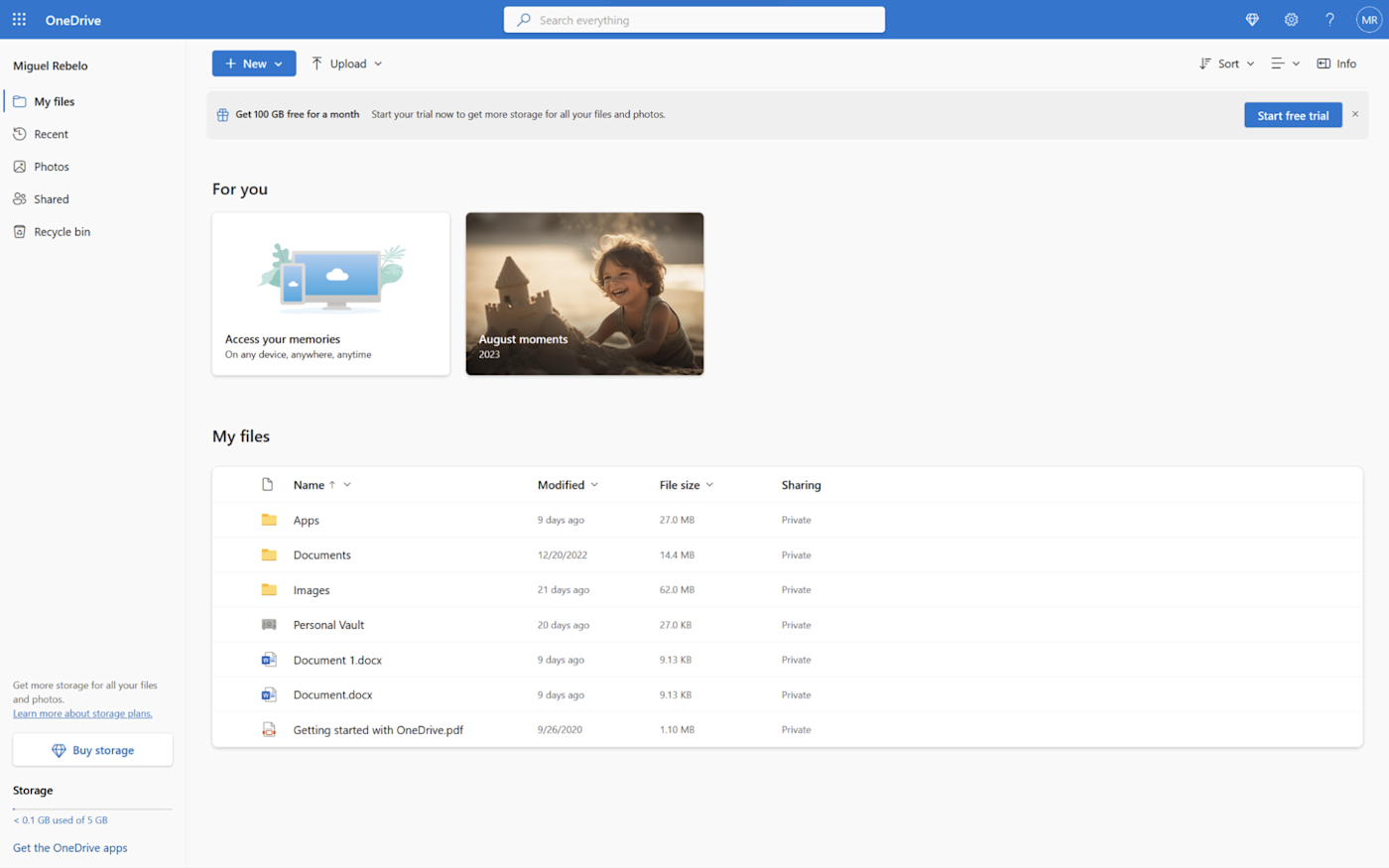Click Get the OneDrive apps link
The height and width of the screenshot is (868, 1389).
point(70,848)
